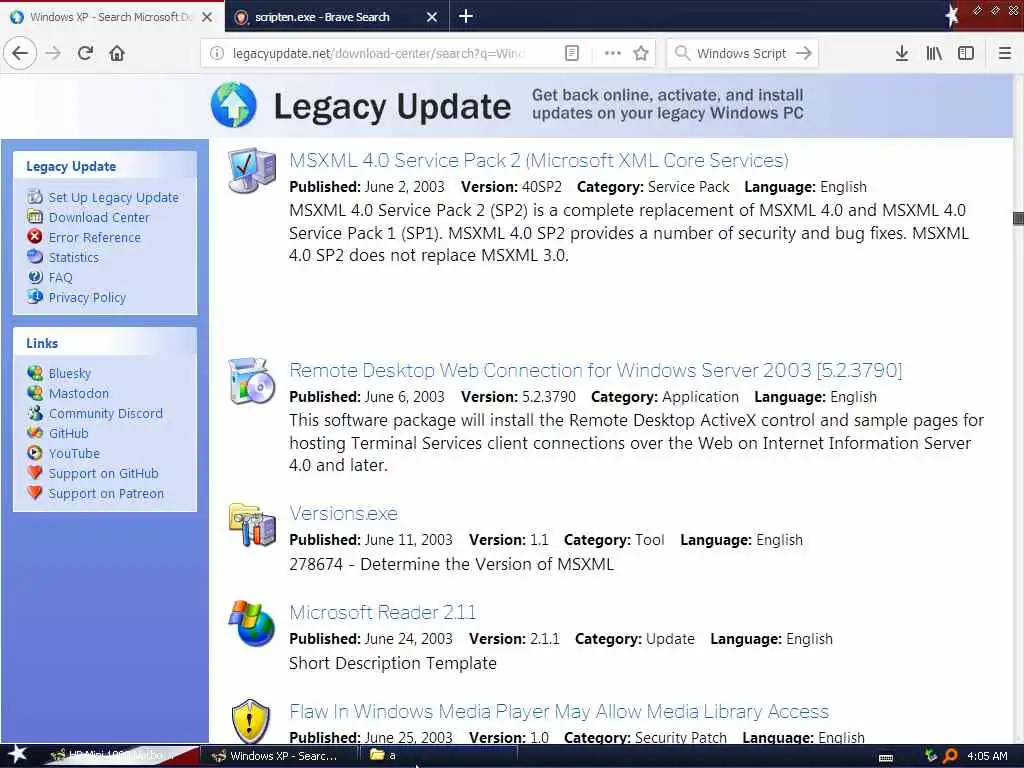This screenshot has width=1024, height=768.
Task: Open Download Center in sidebar
Action: 99,217
